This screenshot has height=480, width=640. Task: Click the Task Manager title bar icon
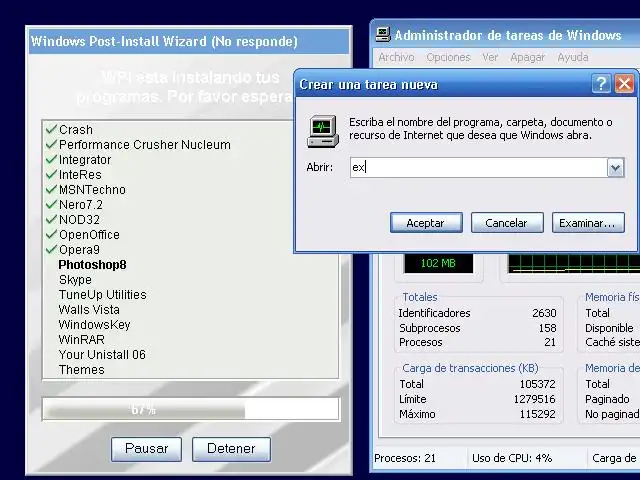coord(383,35)
